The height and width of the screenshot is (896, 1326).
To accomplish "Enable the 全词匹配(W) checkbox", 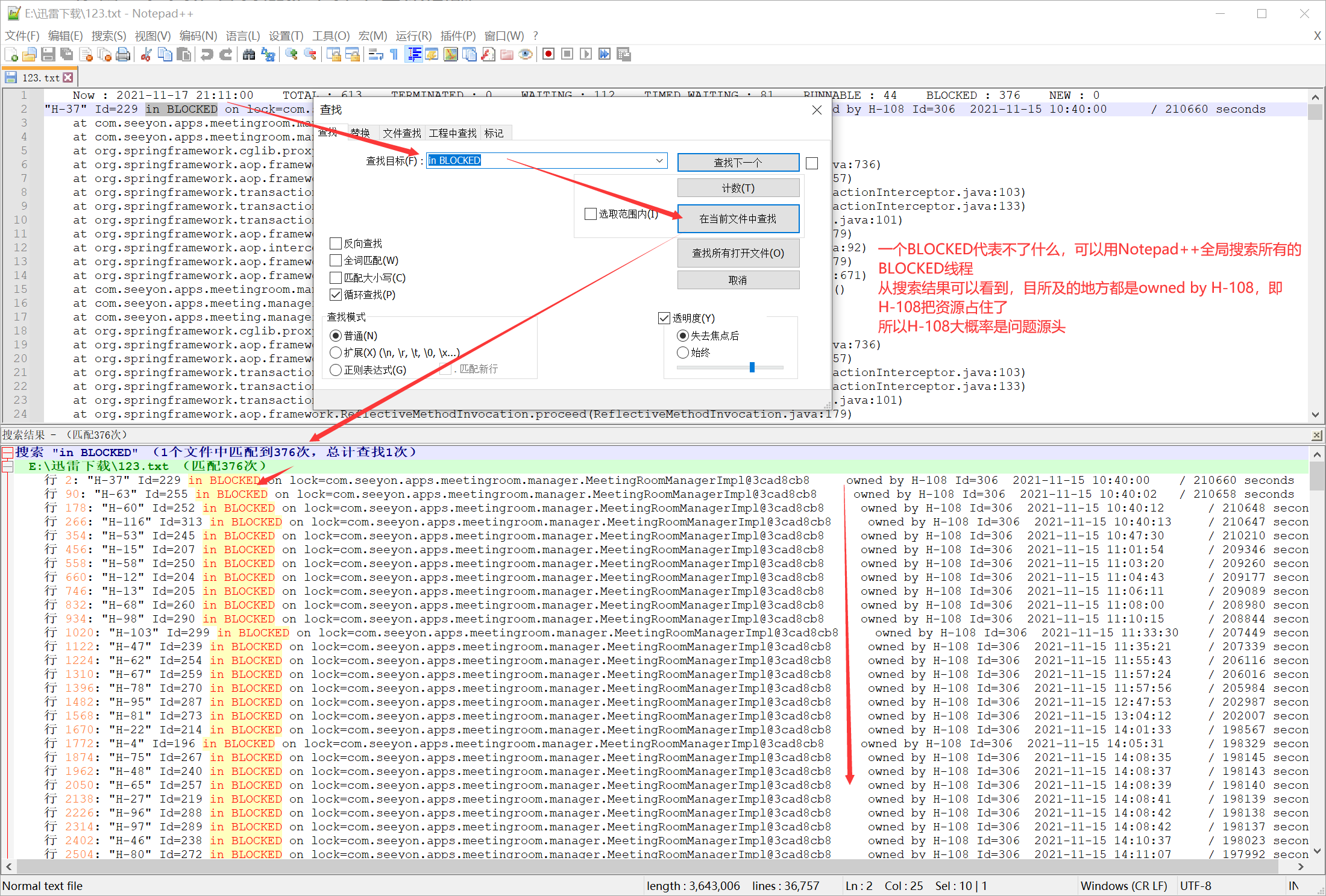I will [x=336, y=260].
